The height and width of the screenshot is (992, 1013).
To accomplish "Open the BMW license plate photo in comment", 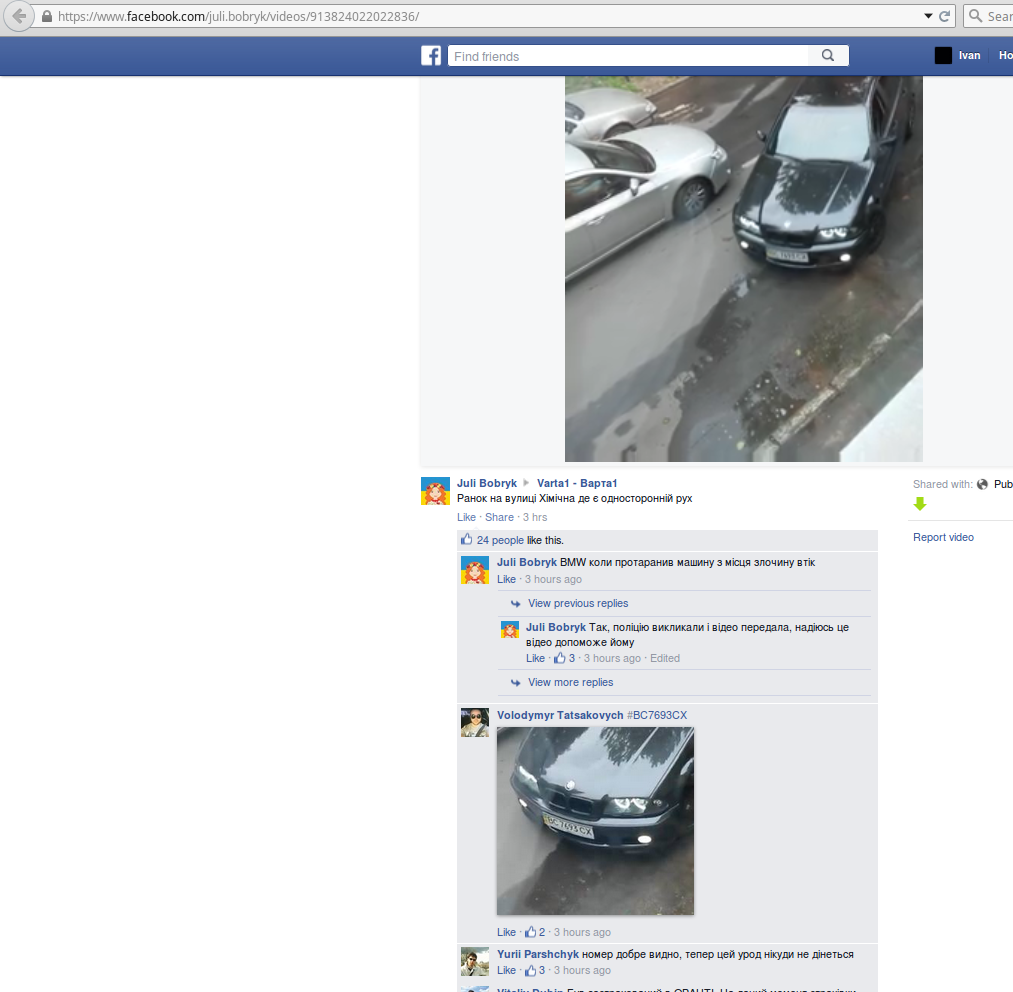I will (595, 821).
